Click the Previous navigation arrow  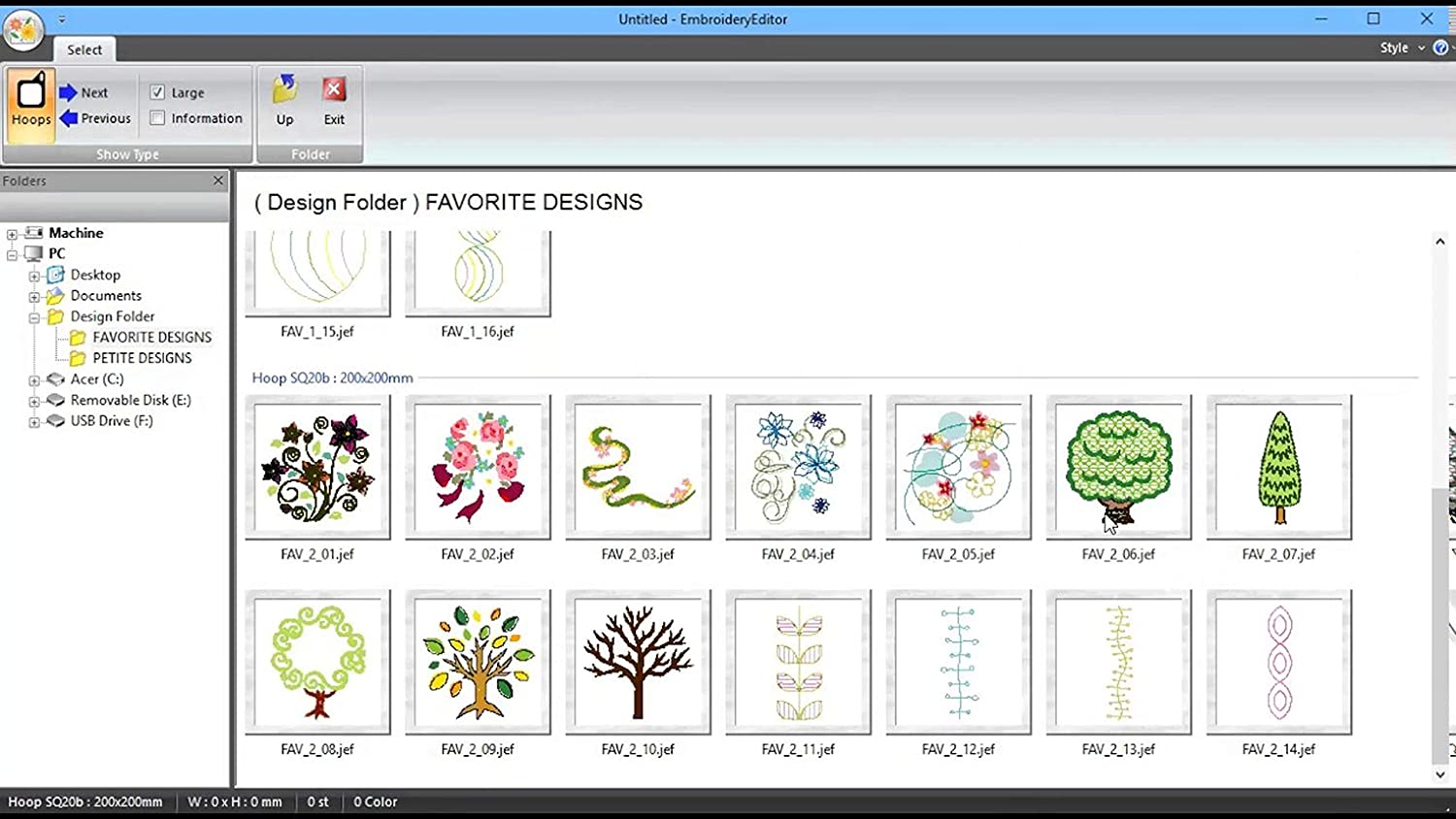pos(66,118)
